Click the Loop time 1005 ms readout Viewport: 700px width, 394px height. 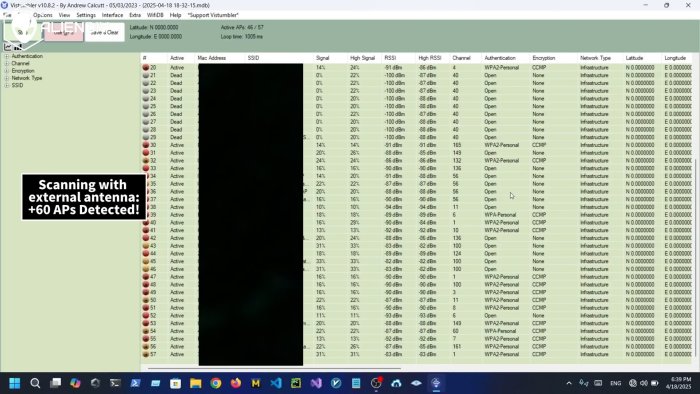click(x=242, y=37)
